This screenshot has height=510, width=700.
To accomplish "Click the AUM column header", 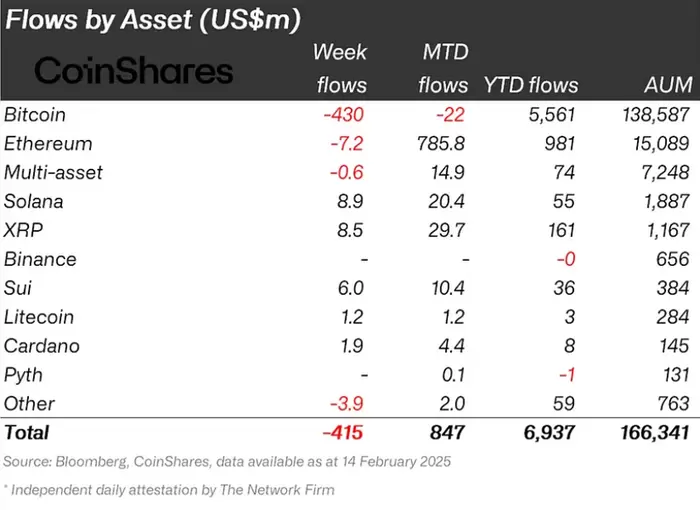I will coord(665,85).
